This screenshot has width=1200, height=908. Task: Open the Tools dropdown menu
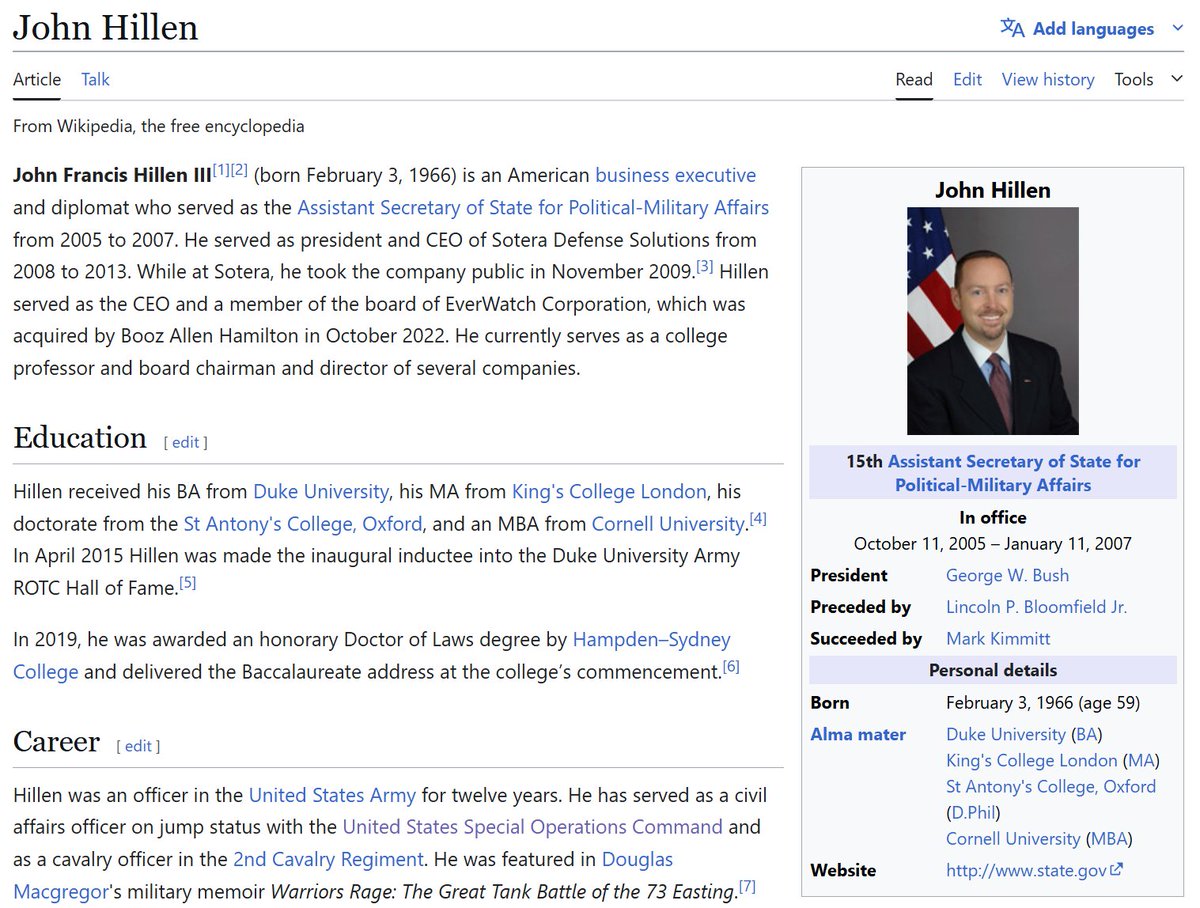coord(1147,79)
